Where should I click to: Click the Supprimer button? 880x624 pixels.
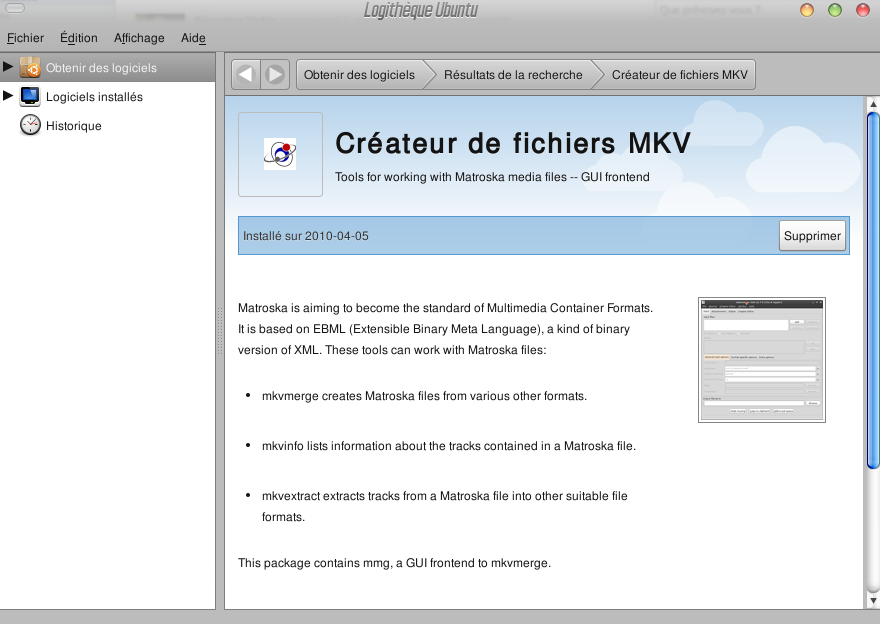point(812,236)
